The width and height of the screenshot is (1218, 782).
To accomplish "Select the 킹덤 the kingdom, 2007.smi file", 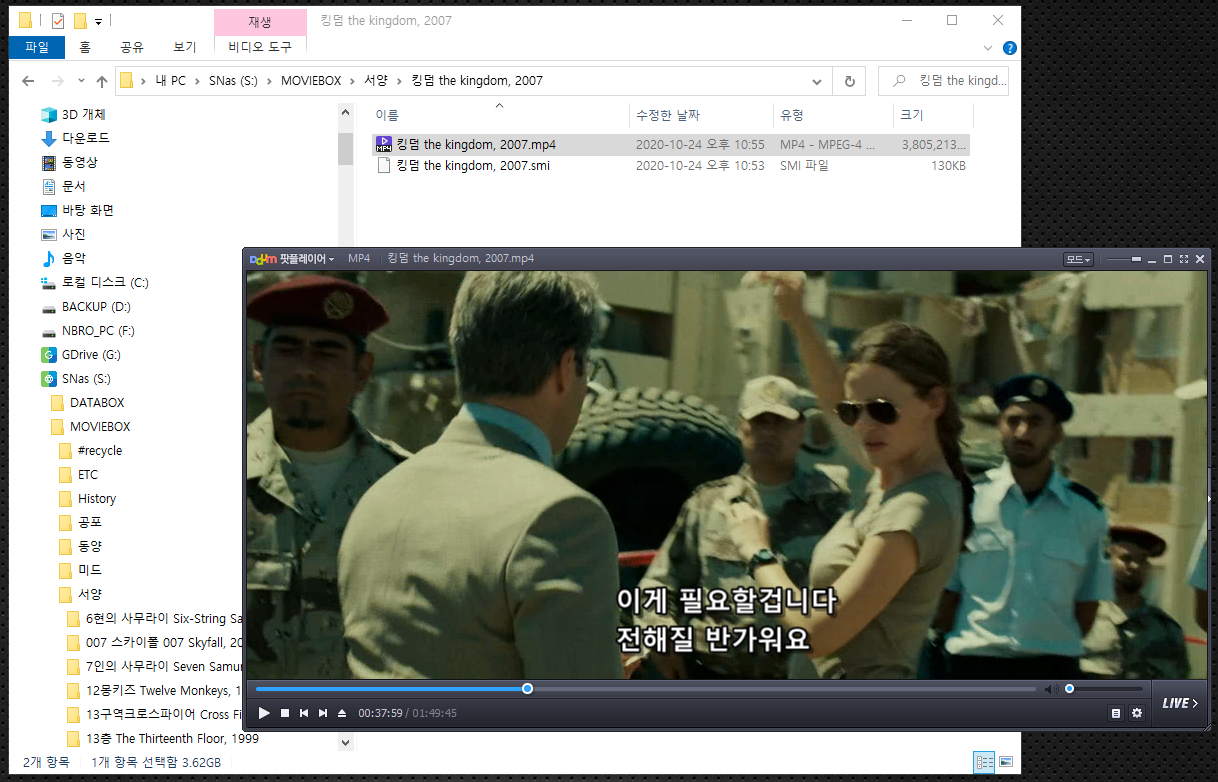I will [671, 166].
